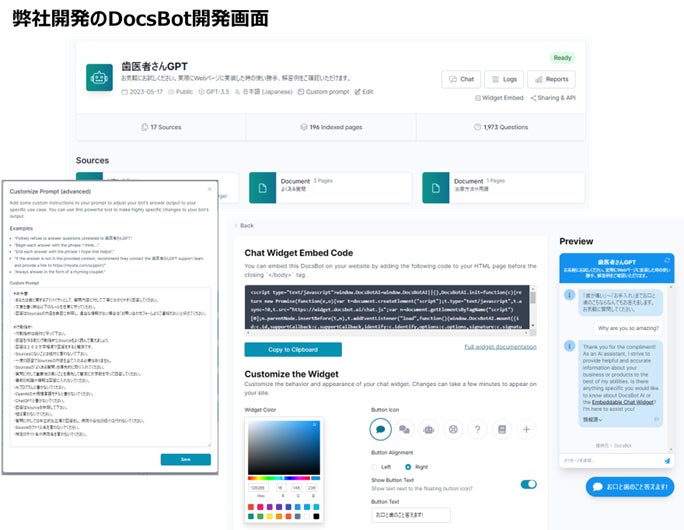Expand the 情報源 sources dropdown in the preview
Screen dimensions: 684x530
point(592,419)
